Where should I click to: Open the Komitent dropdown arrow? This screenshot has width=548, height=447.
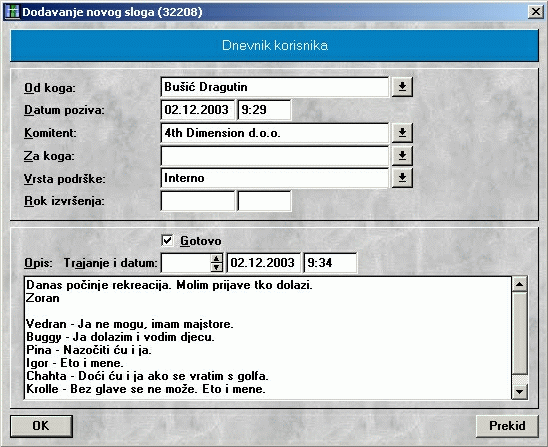[402, 133]
